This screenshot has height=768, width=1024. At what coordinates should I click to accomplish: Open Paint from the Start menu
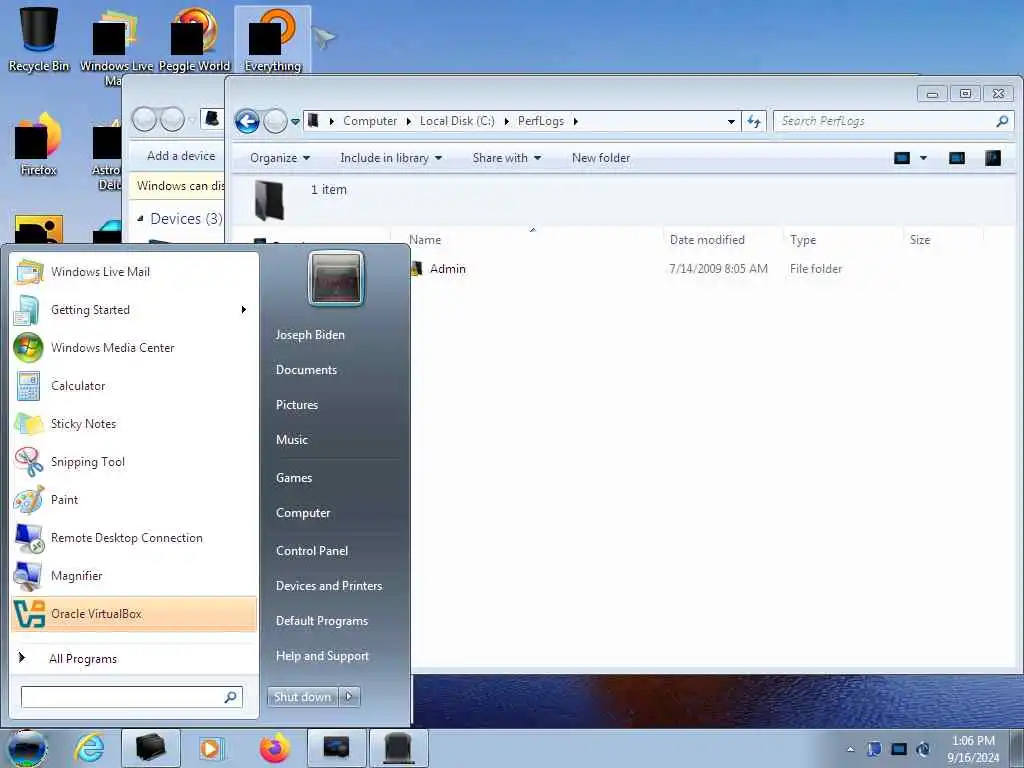click(134, 500)
